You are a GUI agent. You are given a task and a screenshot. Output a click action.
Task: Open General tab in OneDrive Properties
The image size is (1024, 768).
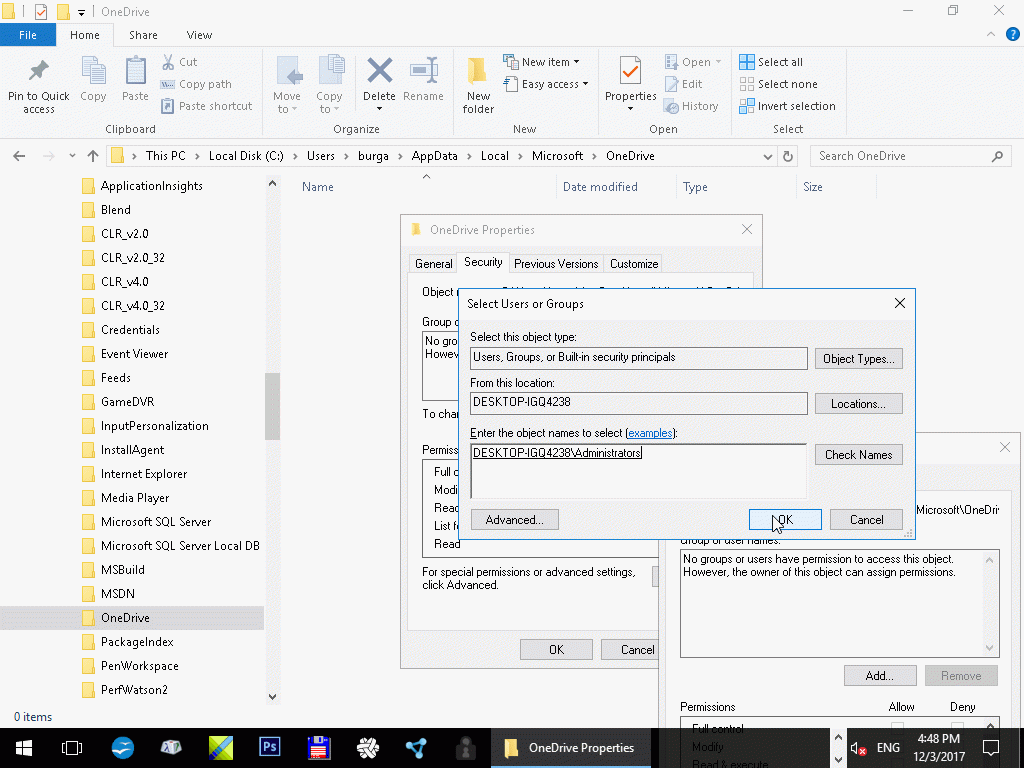pos(433,264)
